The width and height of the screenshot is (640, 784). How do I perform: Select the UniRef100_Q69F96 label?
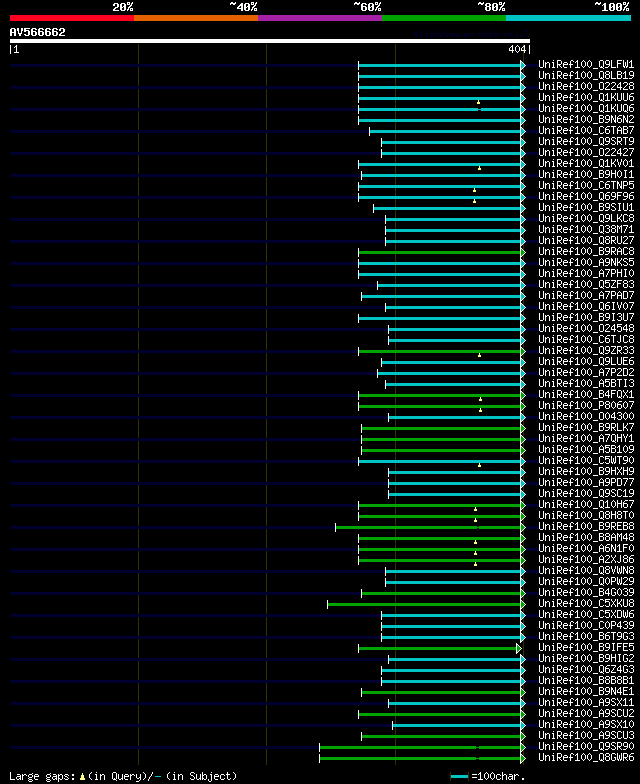586,196
